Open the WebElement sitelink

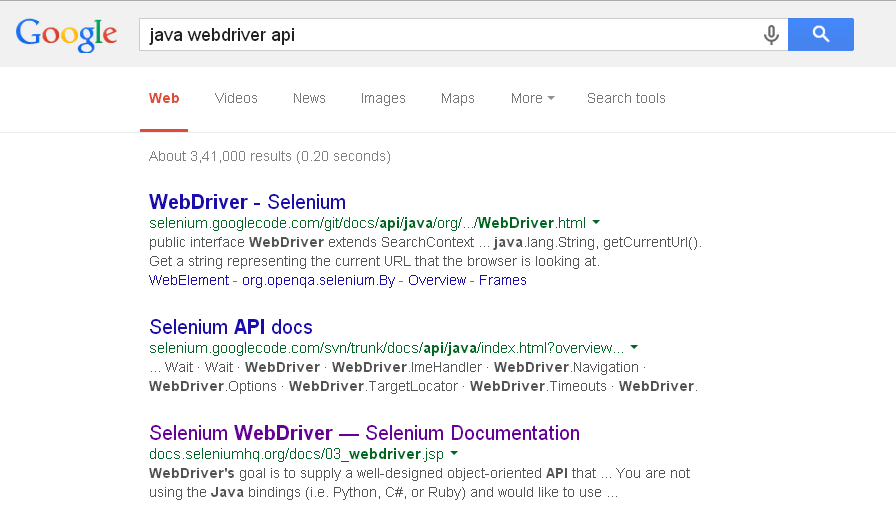pyautogui.click(x=189, y=281)
